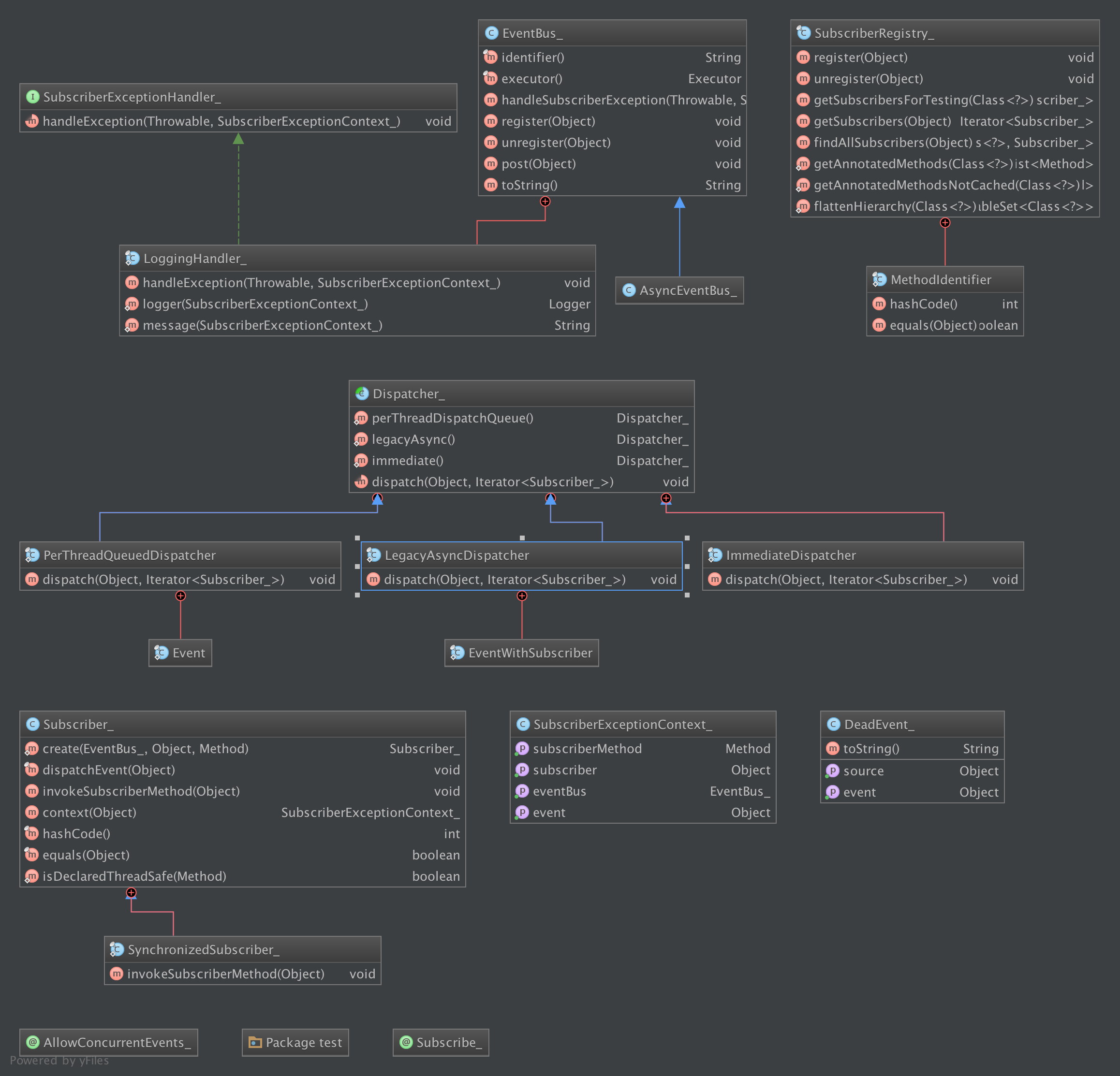The height and width of the screenshot is (1076, 1120).
Task: Click the SubscriberExceptionHandler_ interface icon
Action: (32, 97)
